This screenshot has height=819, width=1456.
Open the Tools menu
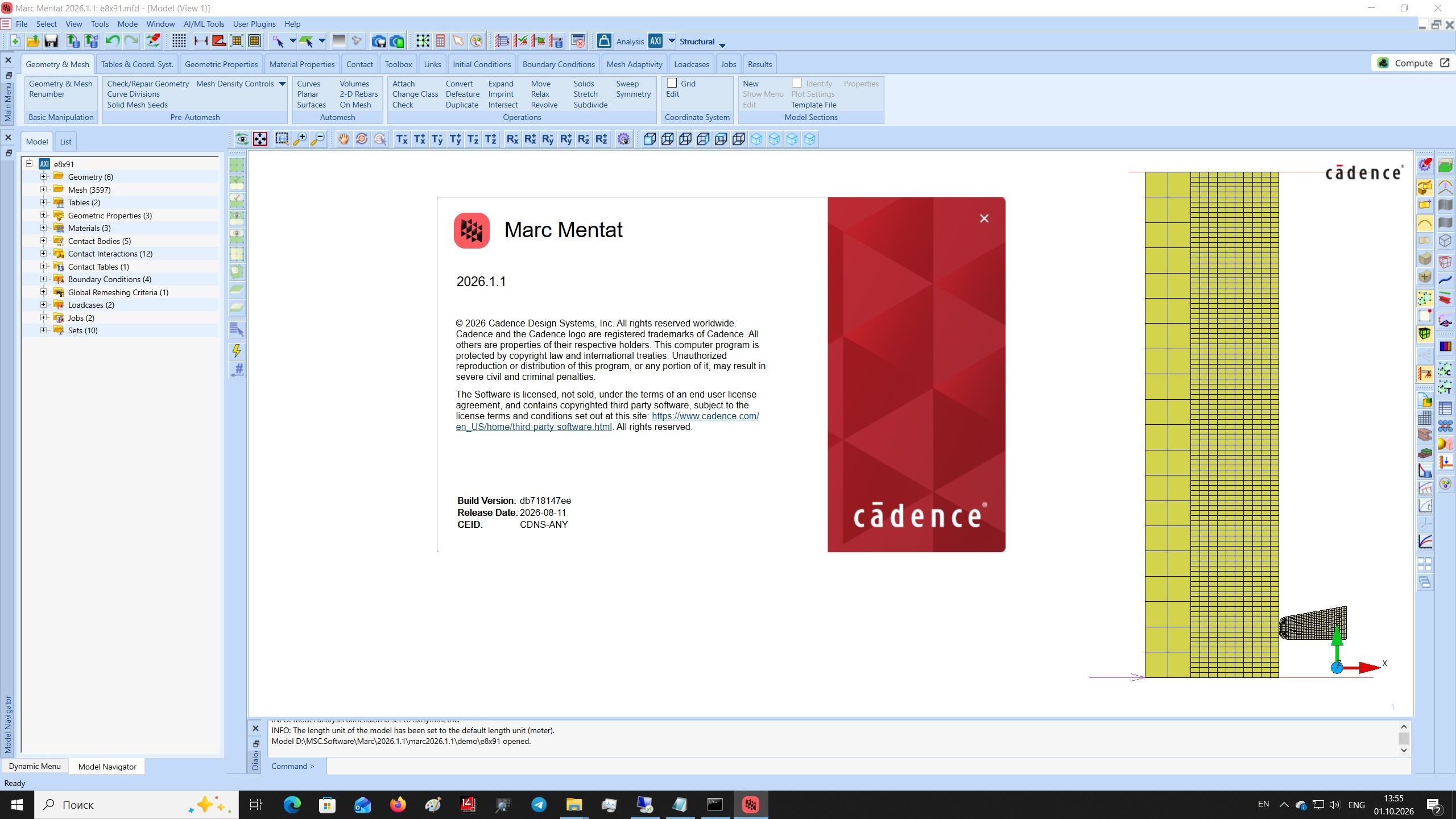100,24
